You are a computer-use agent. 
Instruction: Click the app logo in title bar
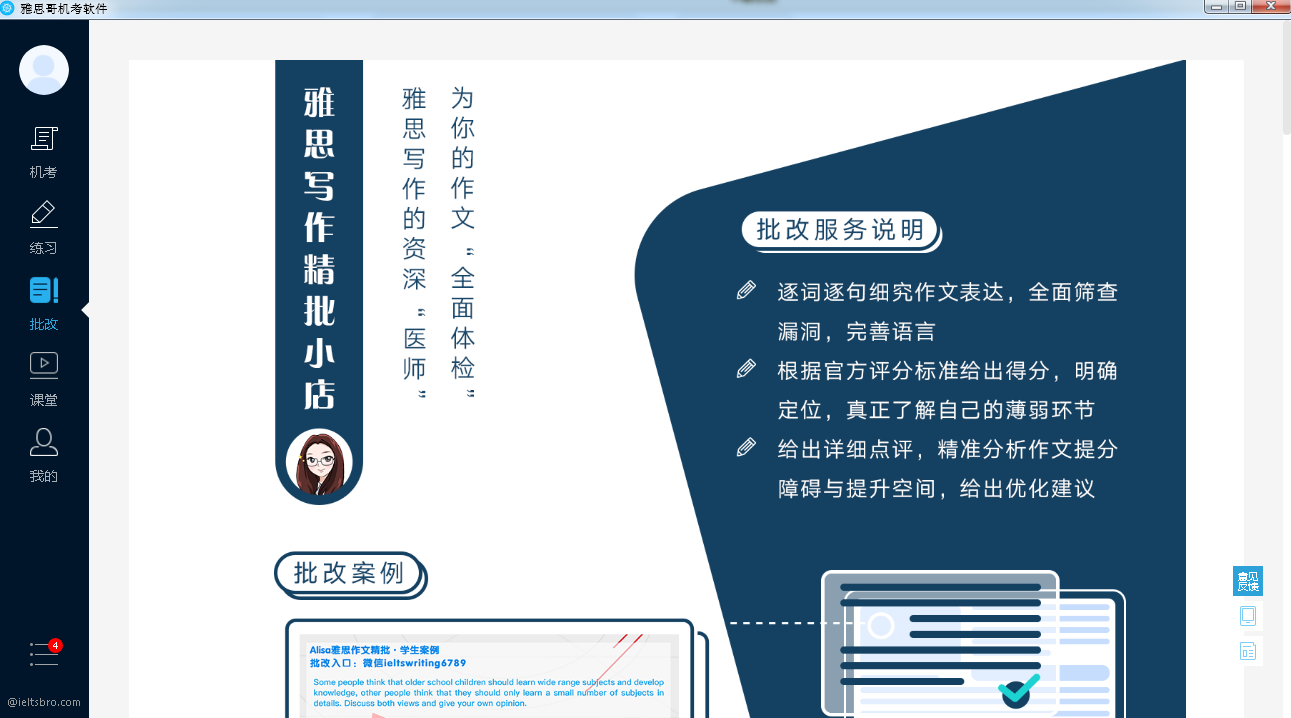pos(8,8)
